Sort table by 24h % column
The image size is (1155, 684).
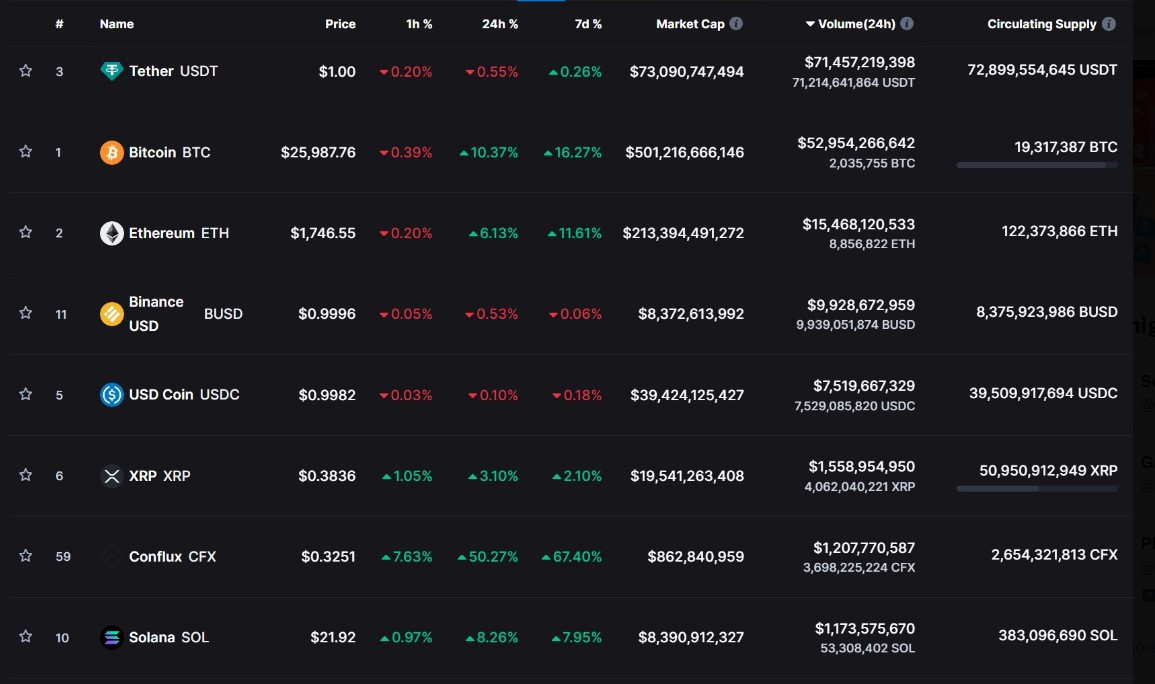(500, 24)
